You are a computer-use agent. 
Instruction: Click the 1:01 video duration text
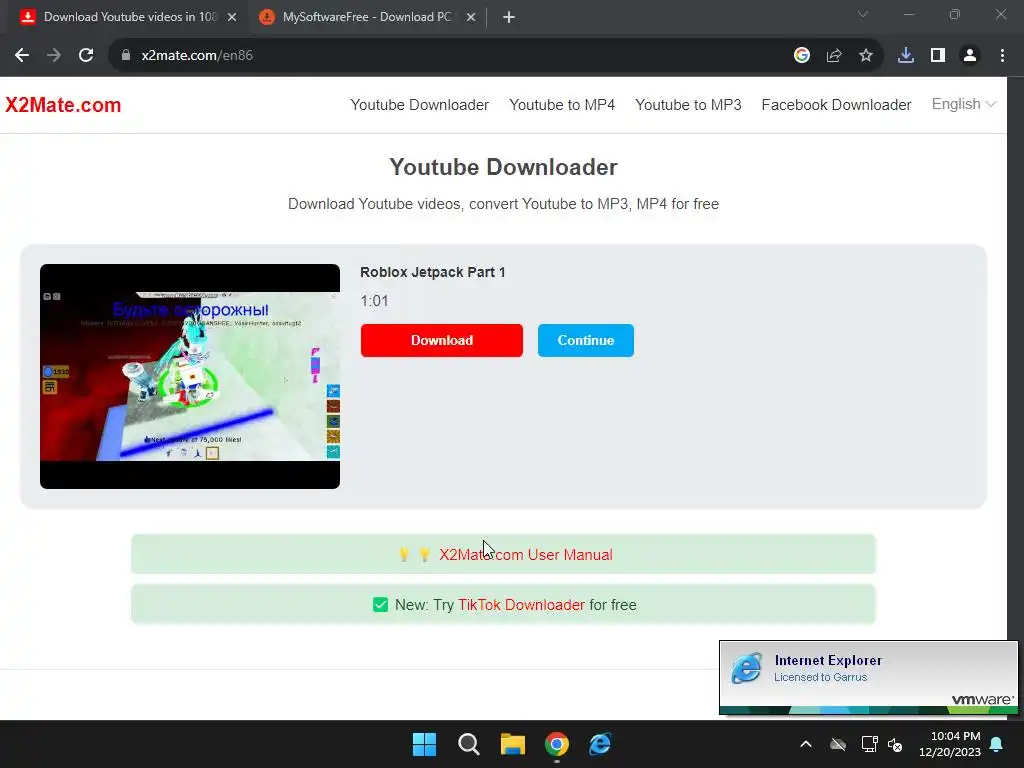[374, 301]
